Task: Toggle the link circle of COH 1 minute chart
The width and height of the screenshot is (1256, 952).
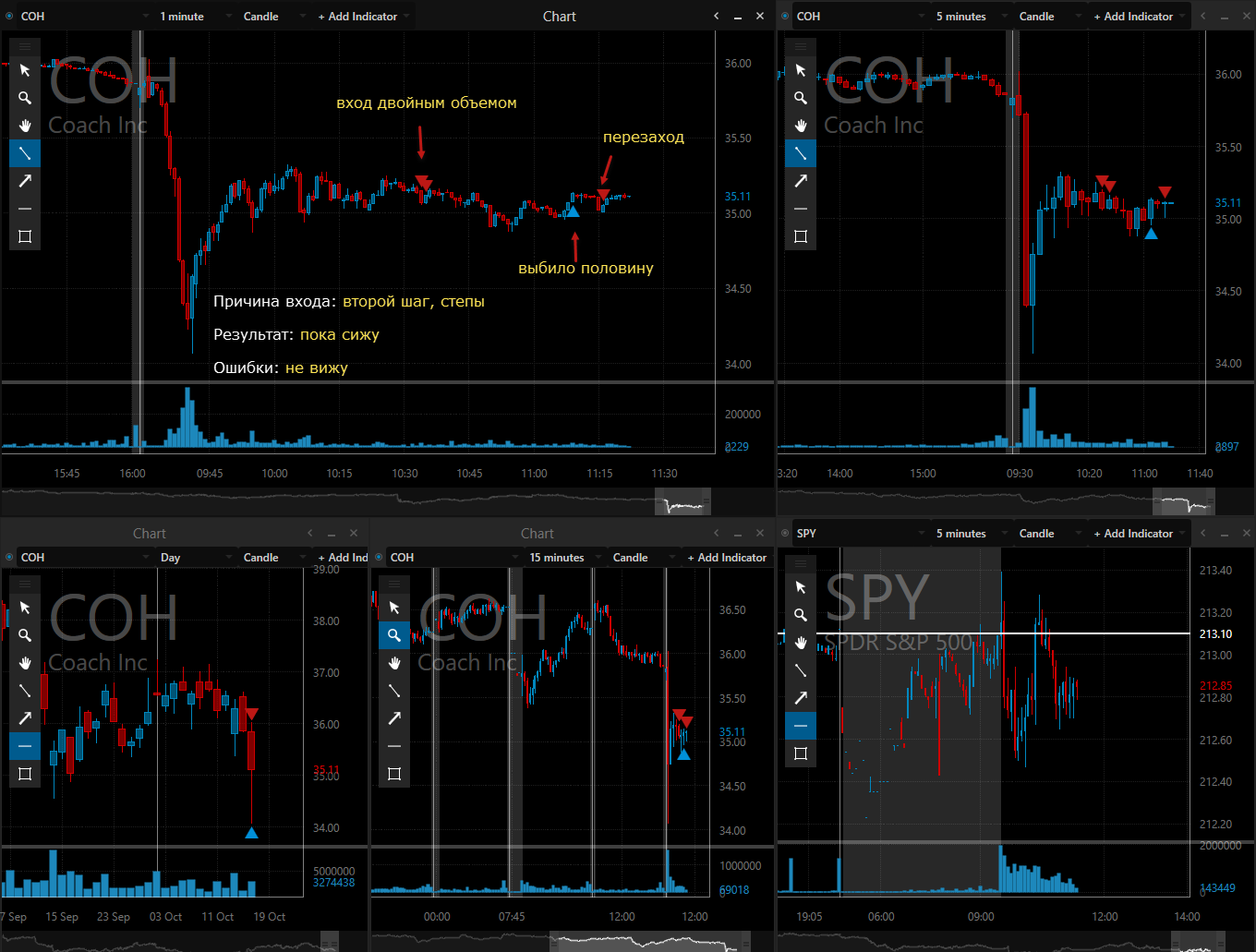Action: 9,17
